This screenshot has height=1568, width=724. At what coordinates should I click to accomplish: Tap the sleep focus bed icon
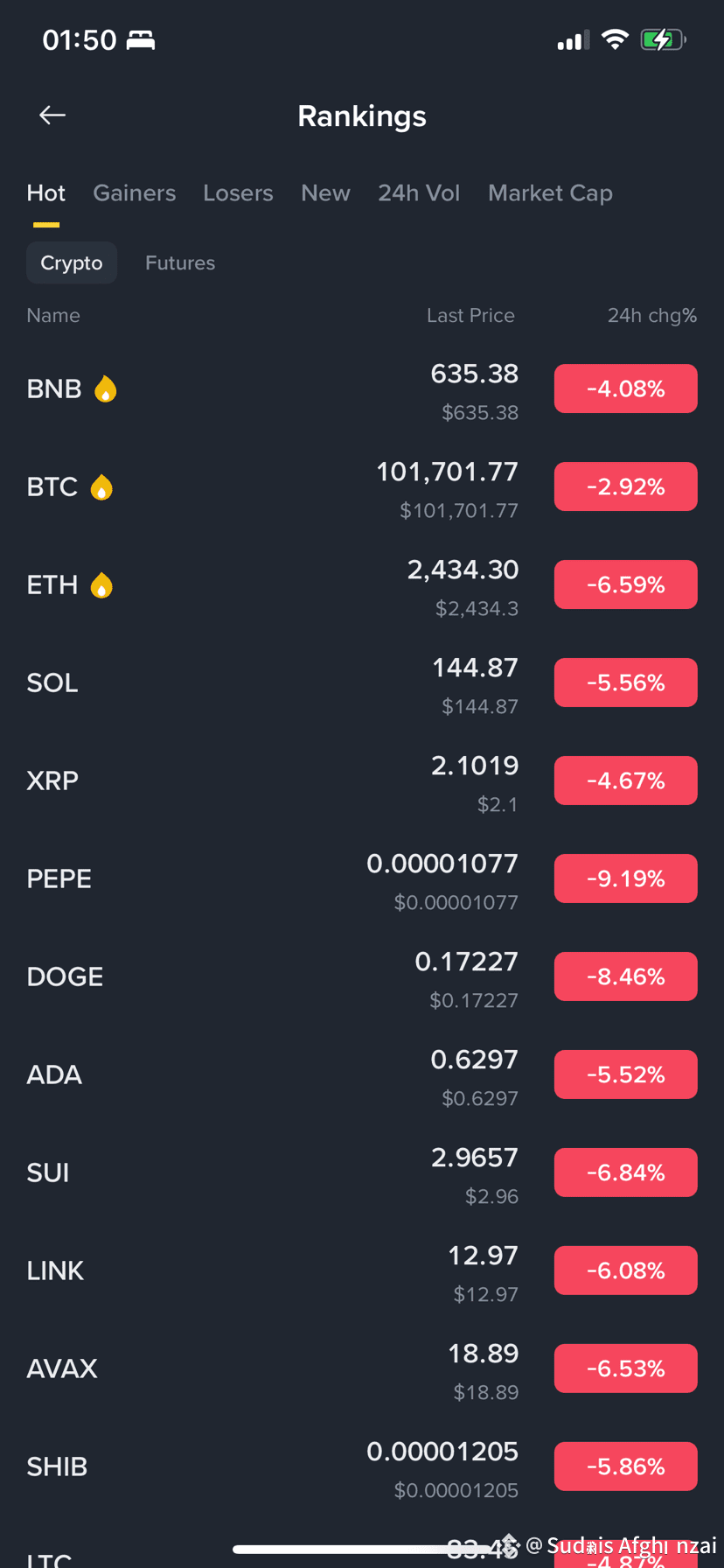click(141, 40)
